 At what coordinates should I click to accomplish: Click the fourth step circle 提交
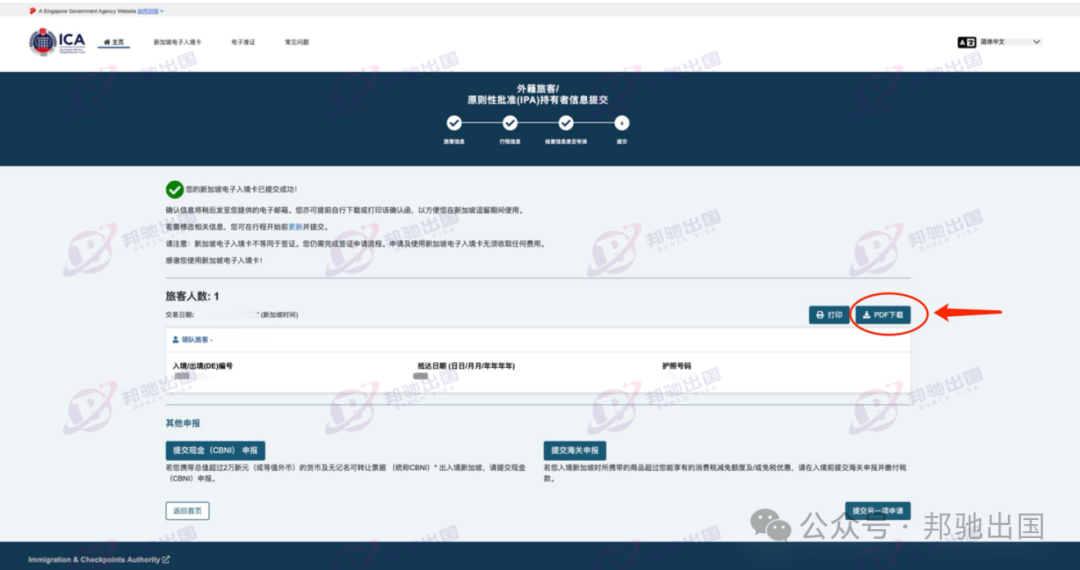click(x=622, y=123)
